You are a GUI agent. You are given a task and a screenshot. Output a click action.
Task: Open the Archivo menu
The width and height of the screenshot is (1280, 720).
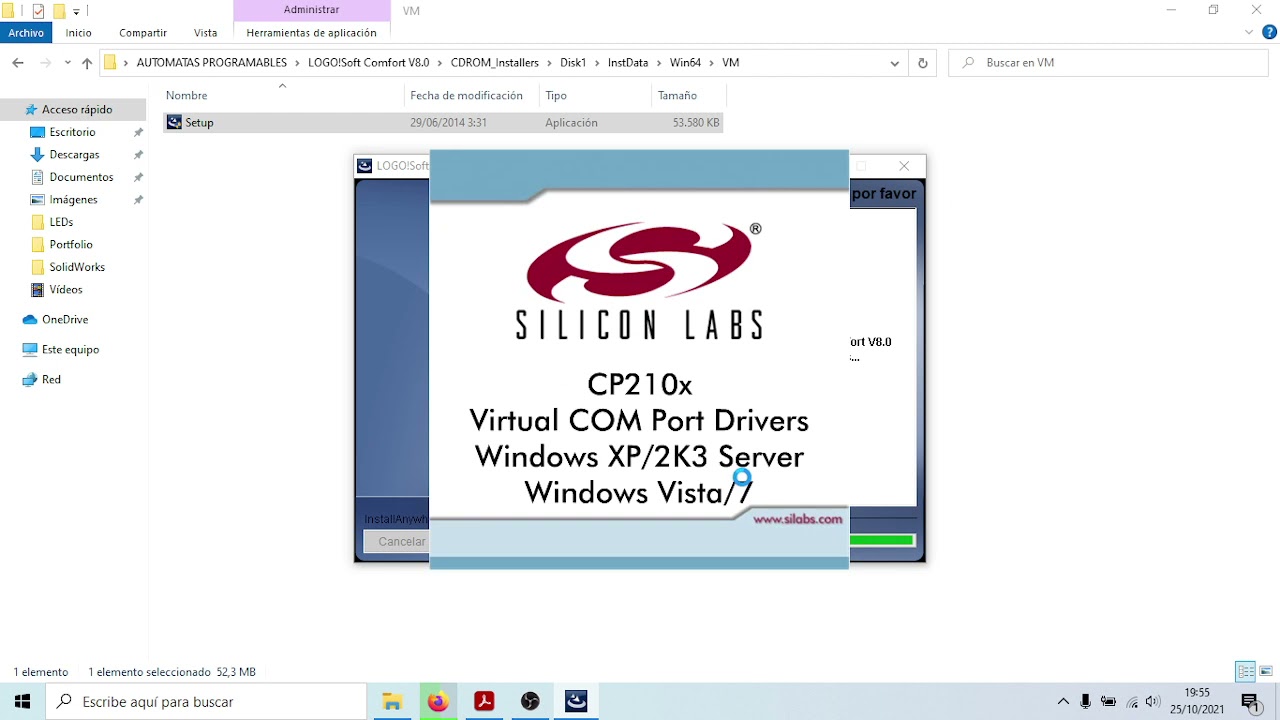[26, 33]
